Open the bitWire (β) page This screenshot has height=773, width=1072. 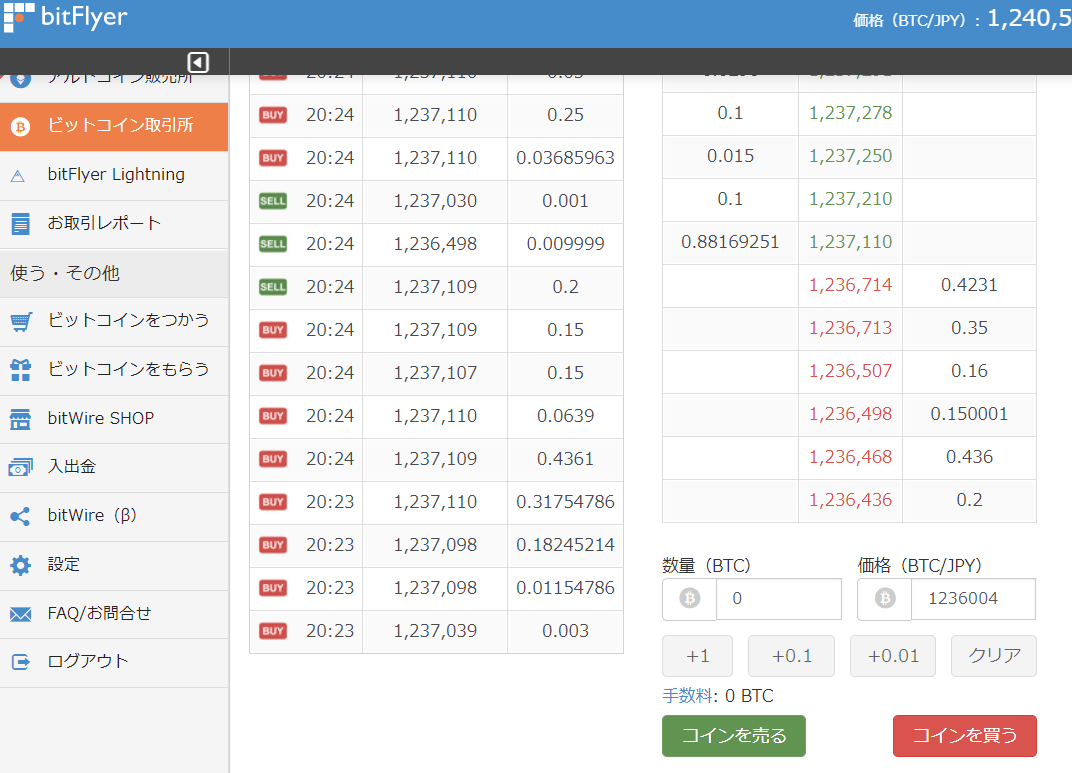click(x=114, y=517)
